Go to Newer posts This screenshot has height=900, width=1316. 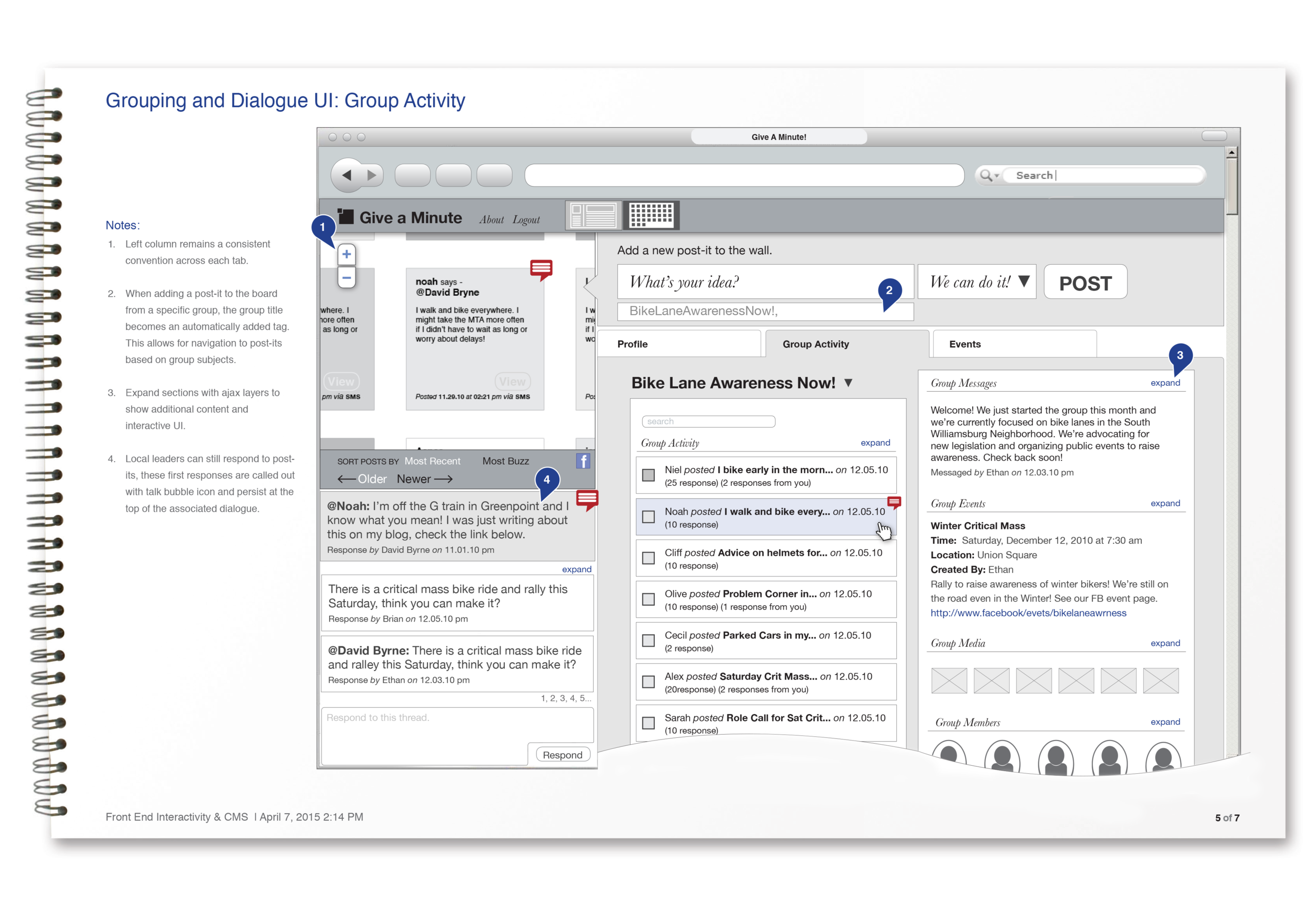click(x=425, y=479)
